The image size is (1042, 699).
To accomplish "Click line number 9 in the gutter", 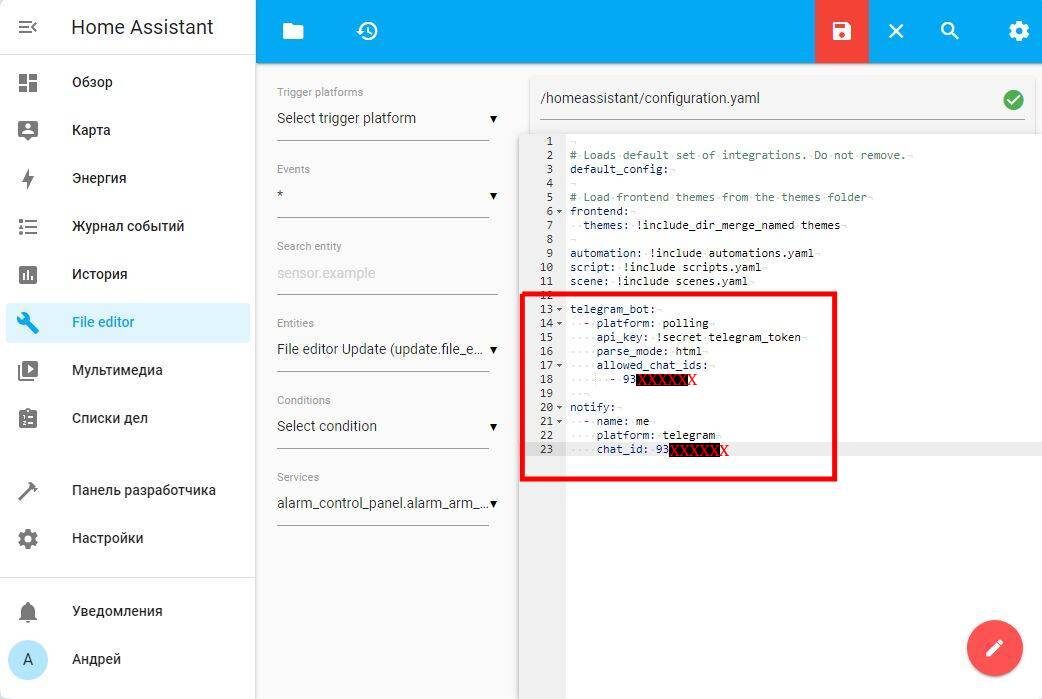I will tap(549, 253).
